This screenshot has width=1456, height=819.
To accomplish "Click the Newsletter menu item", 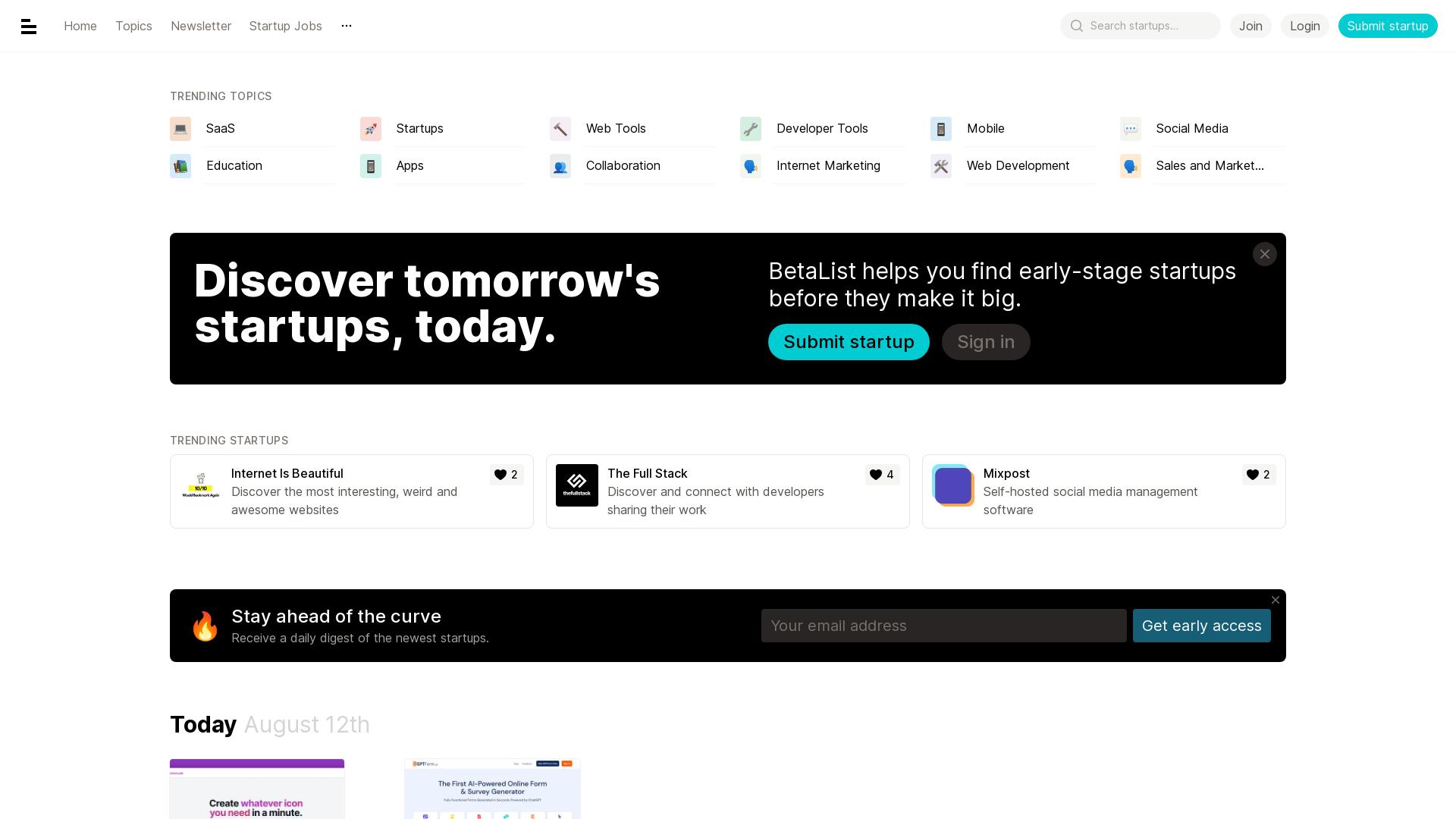I will pyautogui.click(x=201, y=25).
